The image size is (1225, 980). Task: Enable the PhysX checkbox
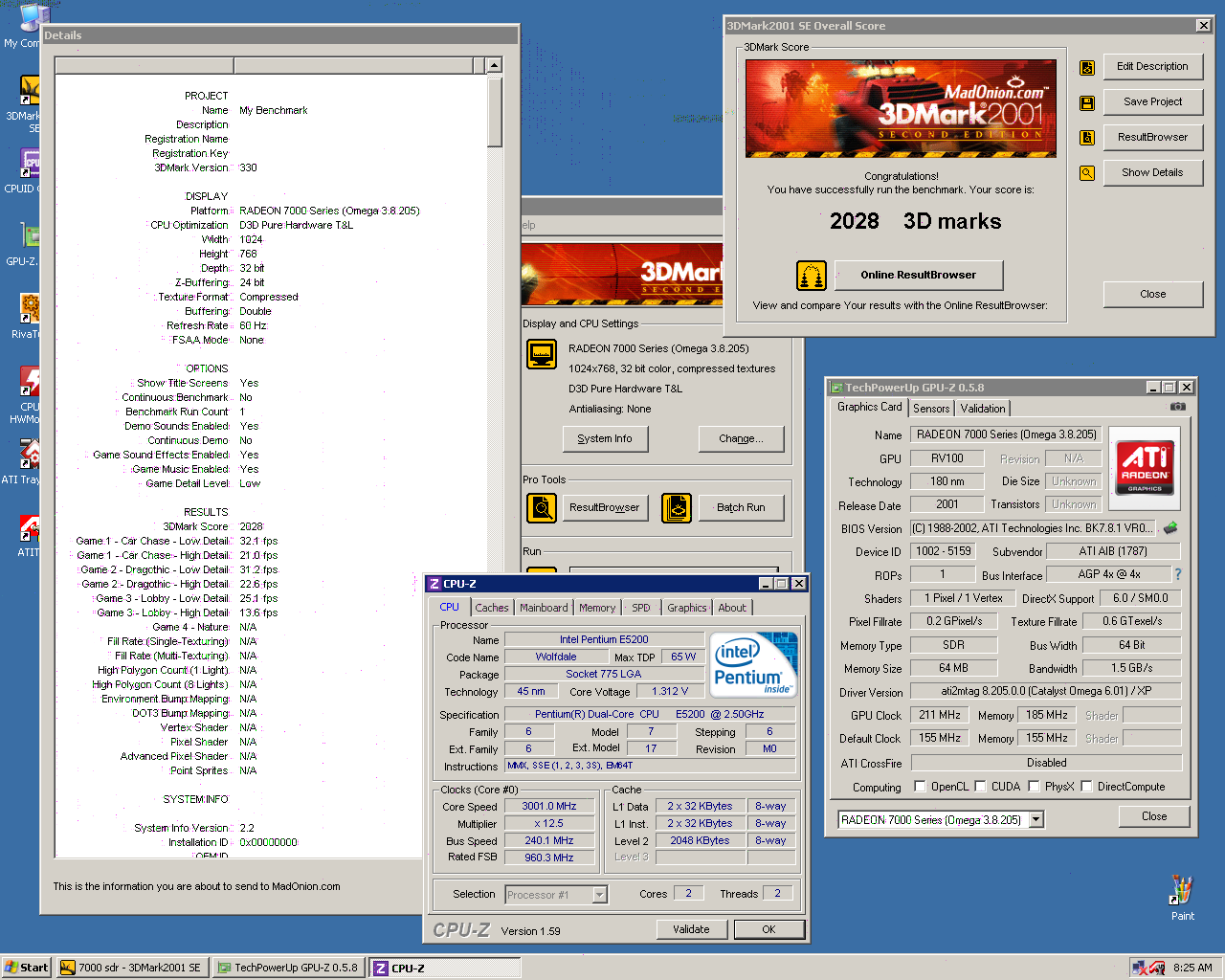tap(1034, 787)
